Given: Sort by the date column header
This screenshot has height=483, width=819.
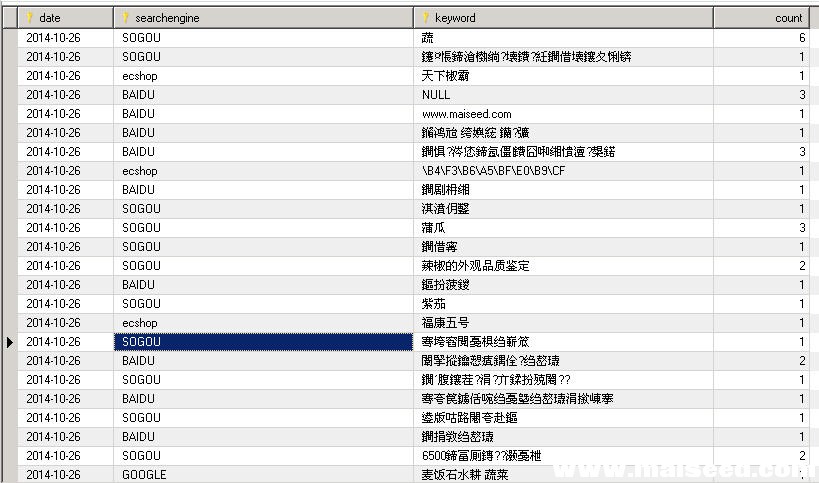Looking at the screenshot, I should click(66, 18).
